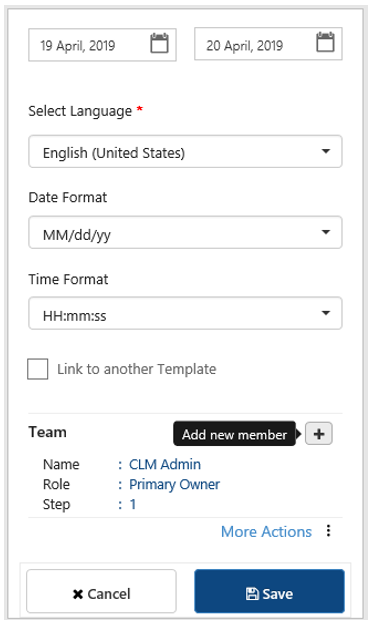Click the plus icon to add member
The image size is (373, 627).
point(319,434)
